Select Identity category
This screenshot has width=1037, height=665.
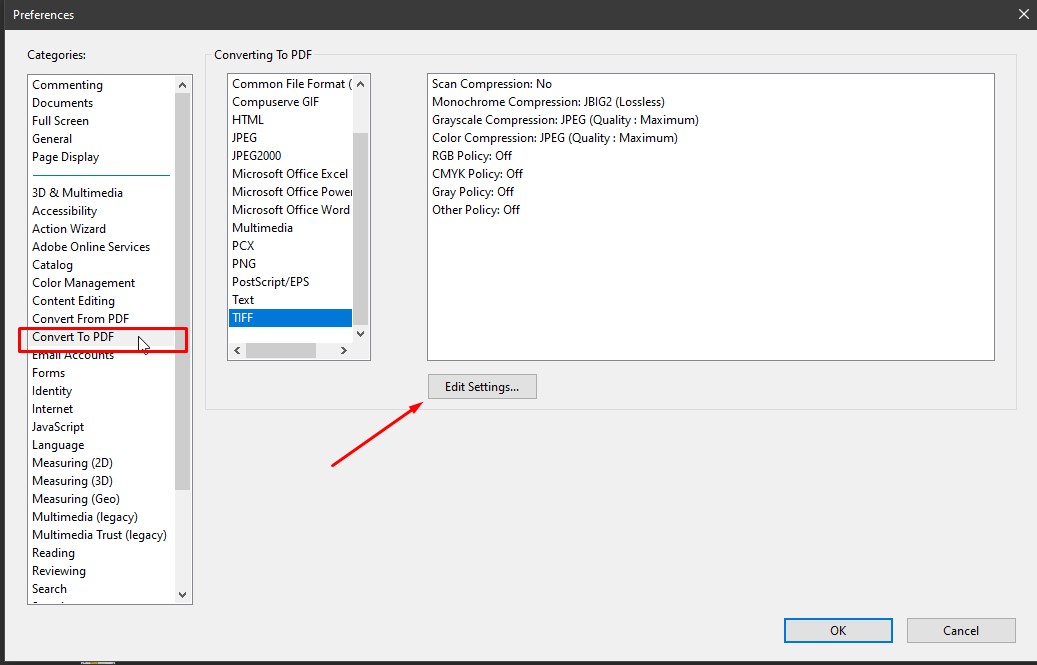tap(52, 391)
